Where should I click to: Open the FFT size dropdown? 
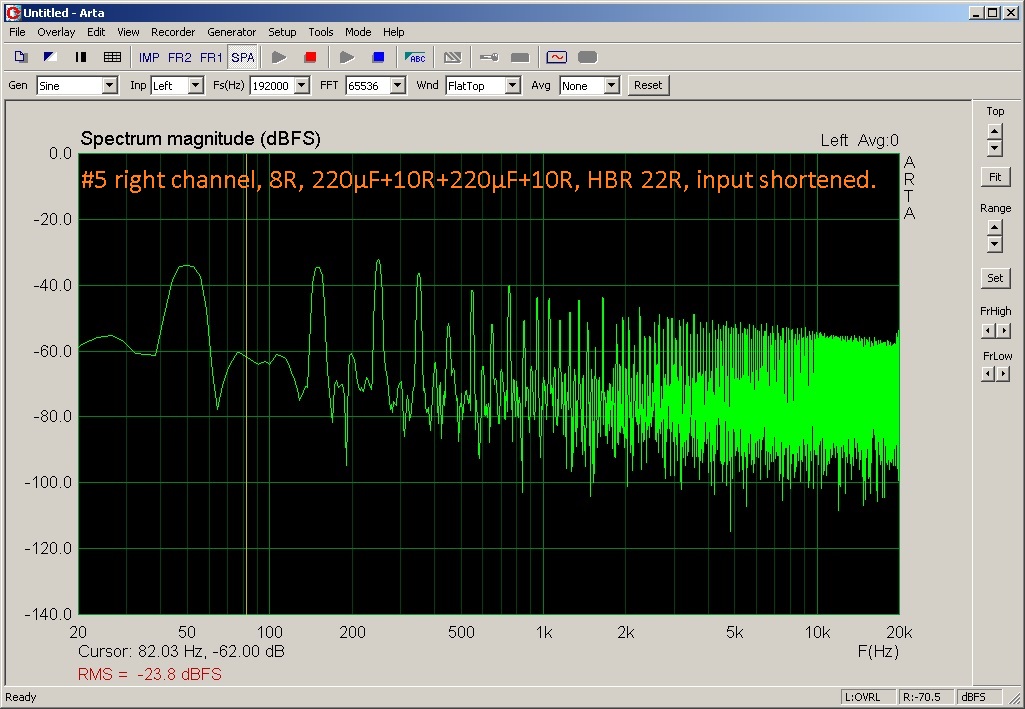coord(397,86)
